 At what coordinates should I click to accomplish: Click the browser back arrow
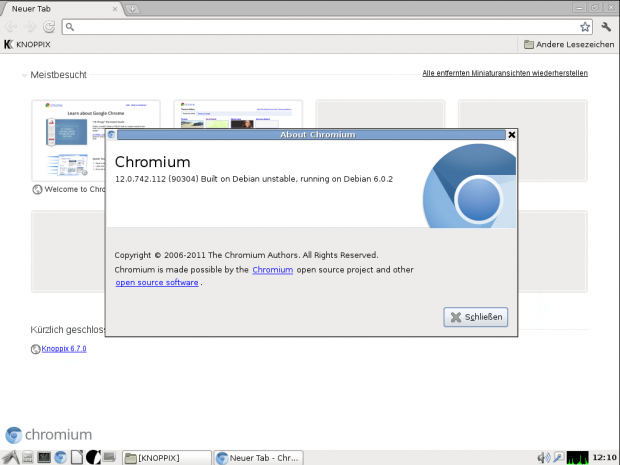11,26
